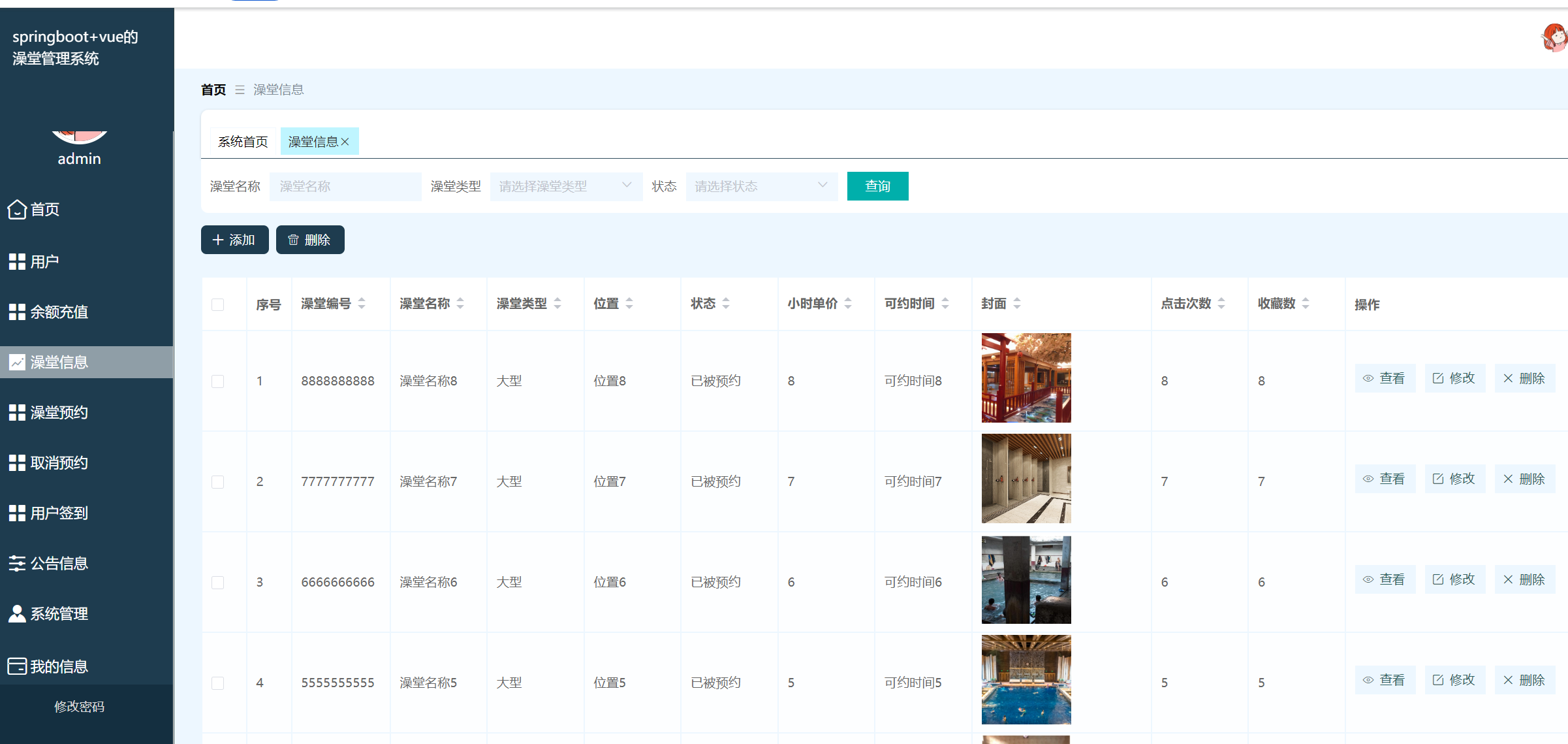Click inside the 澡堂名称 search input field
The height and width of the screenshot is (744, 1568).
[x=345, y=186]
